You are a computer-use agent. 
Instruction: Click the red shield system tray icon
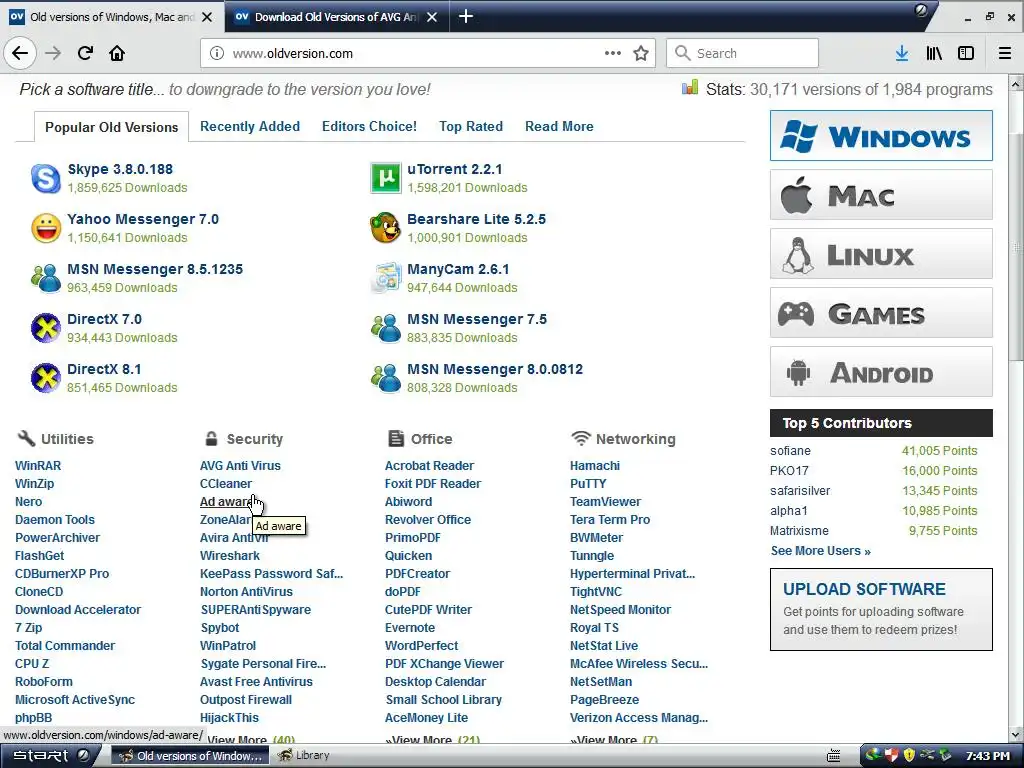click(891, 756)
